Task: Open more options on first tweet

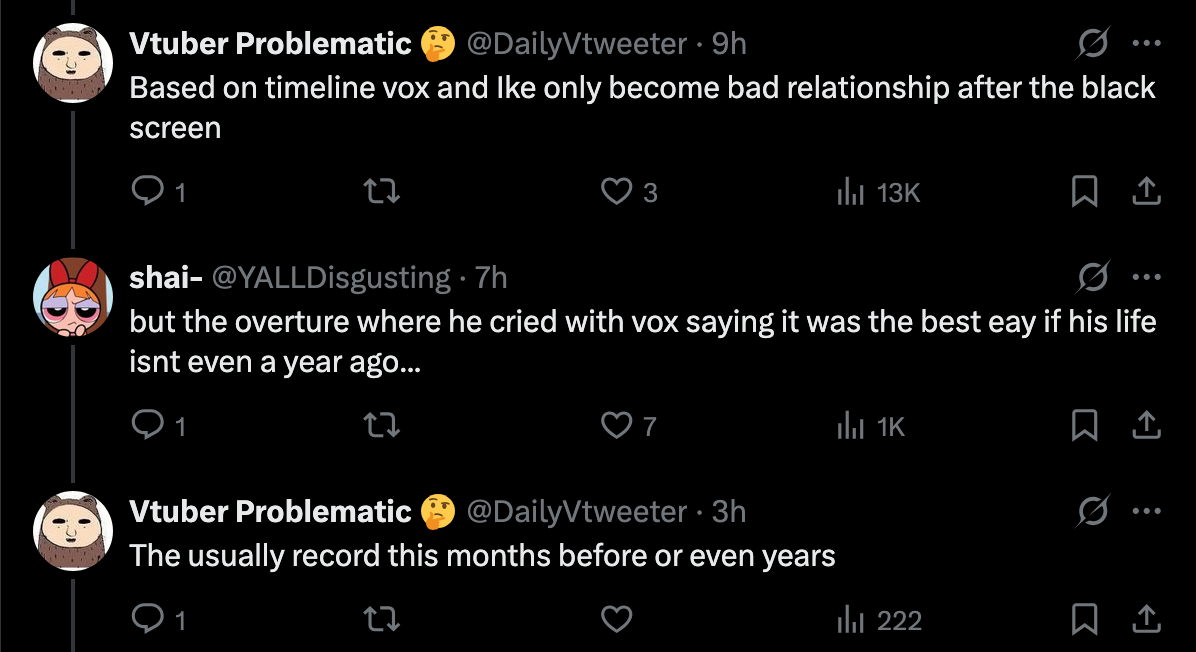Action: pyautogui.click(x=1146, y=44)
